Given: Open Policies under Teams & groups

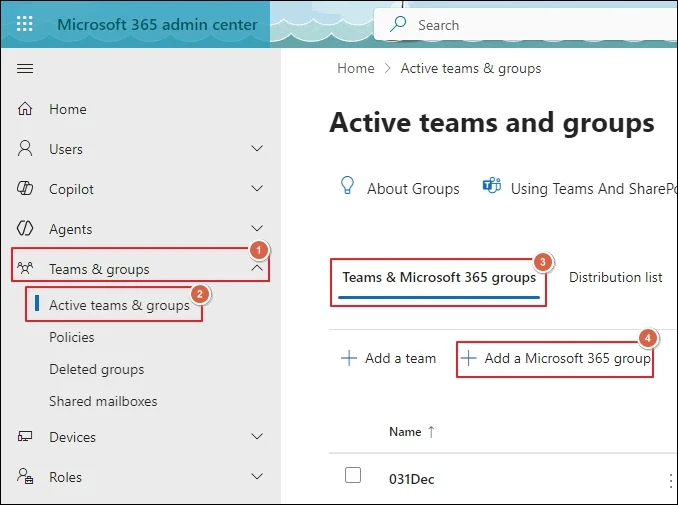Looking at the screenshot, I should click(72, 337).
